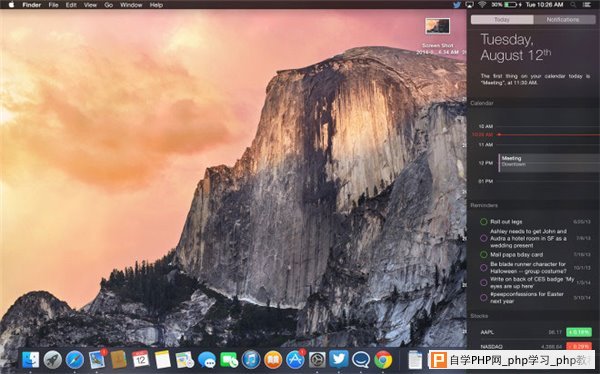
Task: Launch Launchpad rocket icon in Dock
Action: tap(52, 360)
